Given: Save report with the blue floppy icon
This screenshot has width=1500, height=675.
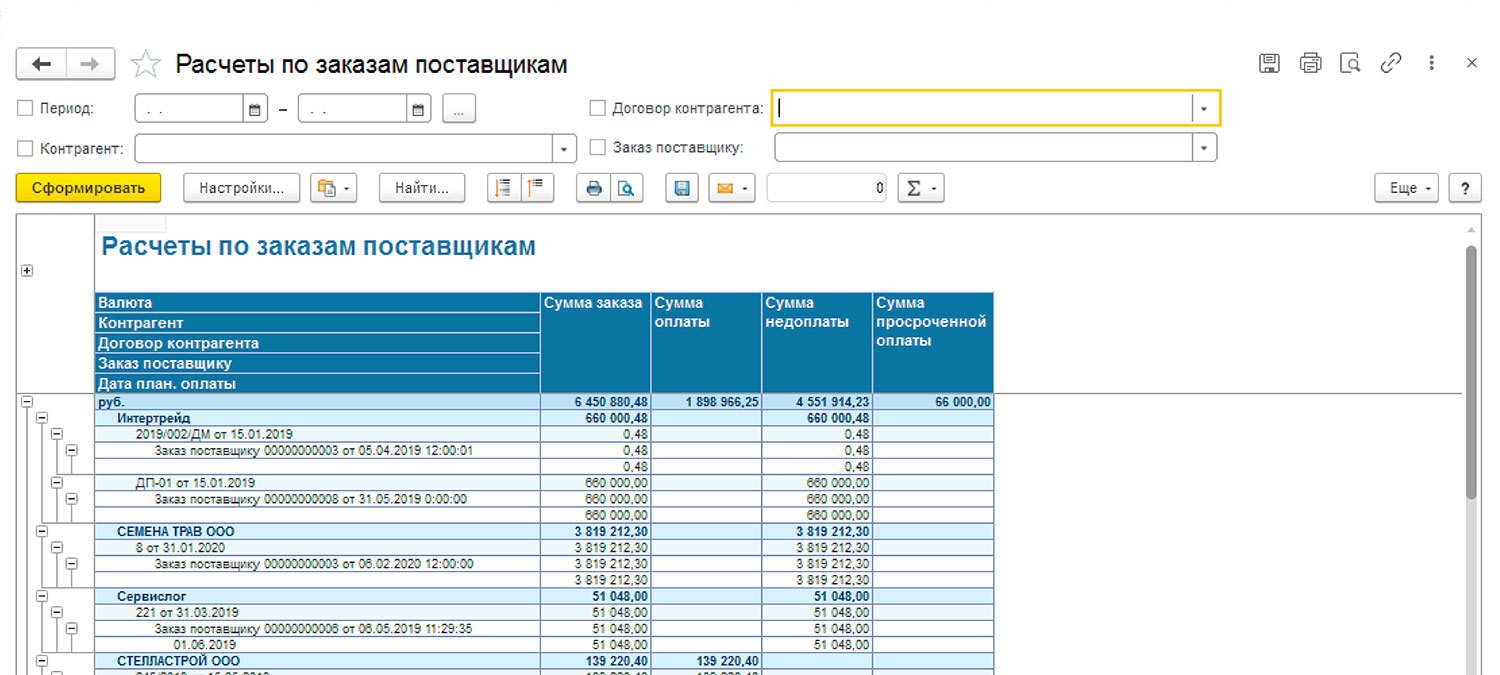Looking at the screenshot, I should coord(683,188).
